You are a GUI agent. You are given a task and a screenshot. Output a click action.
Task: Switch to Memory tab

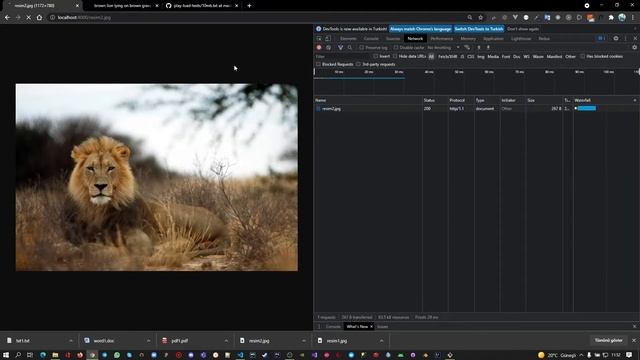(x=468, y=38)
